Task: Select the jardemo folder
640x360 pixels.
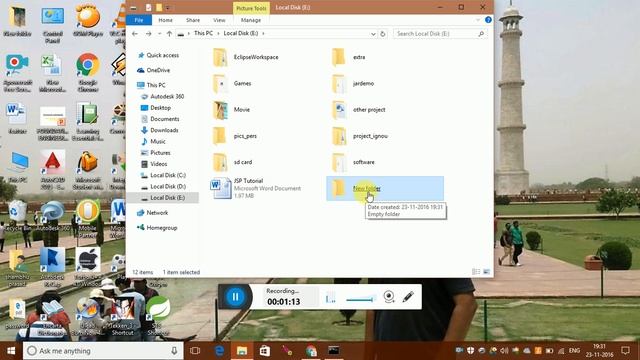Action: [353, 83]
